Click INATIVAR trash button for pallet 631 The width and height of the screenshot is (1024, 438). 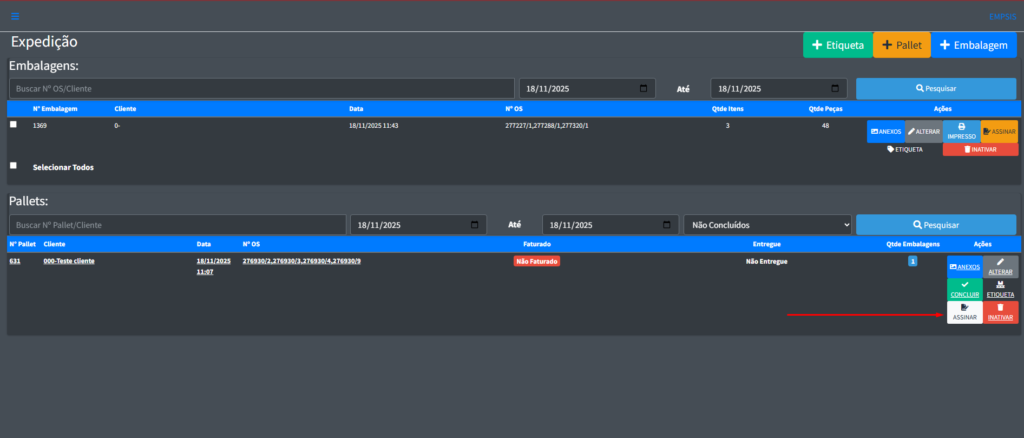1000,312
